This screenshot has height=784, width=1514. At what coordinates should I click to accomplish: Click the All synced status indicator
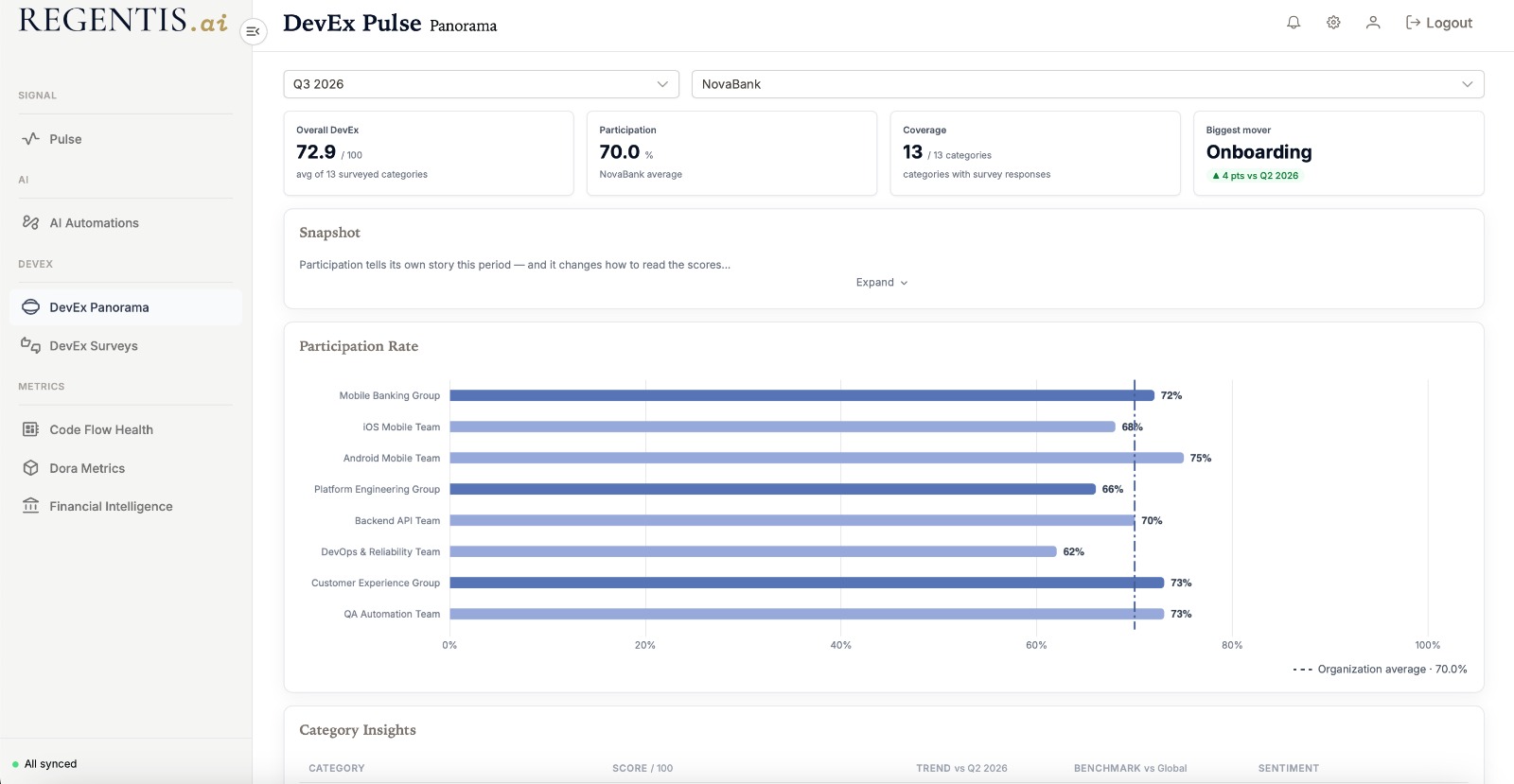click(x=44, y=764)
